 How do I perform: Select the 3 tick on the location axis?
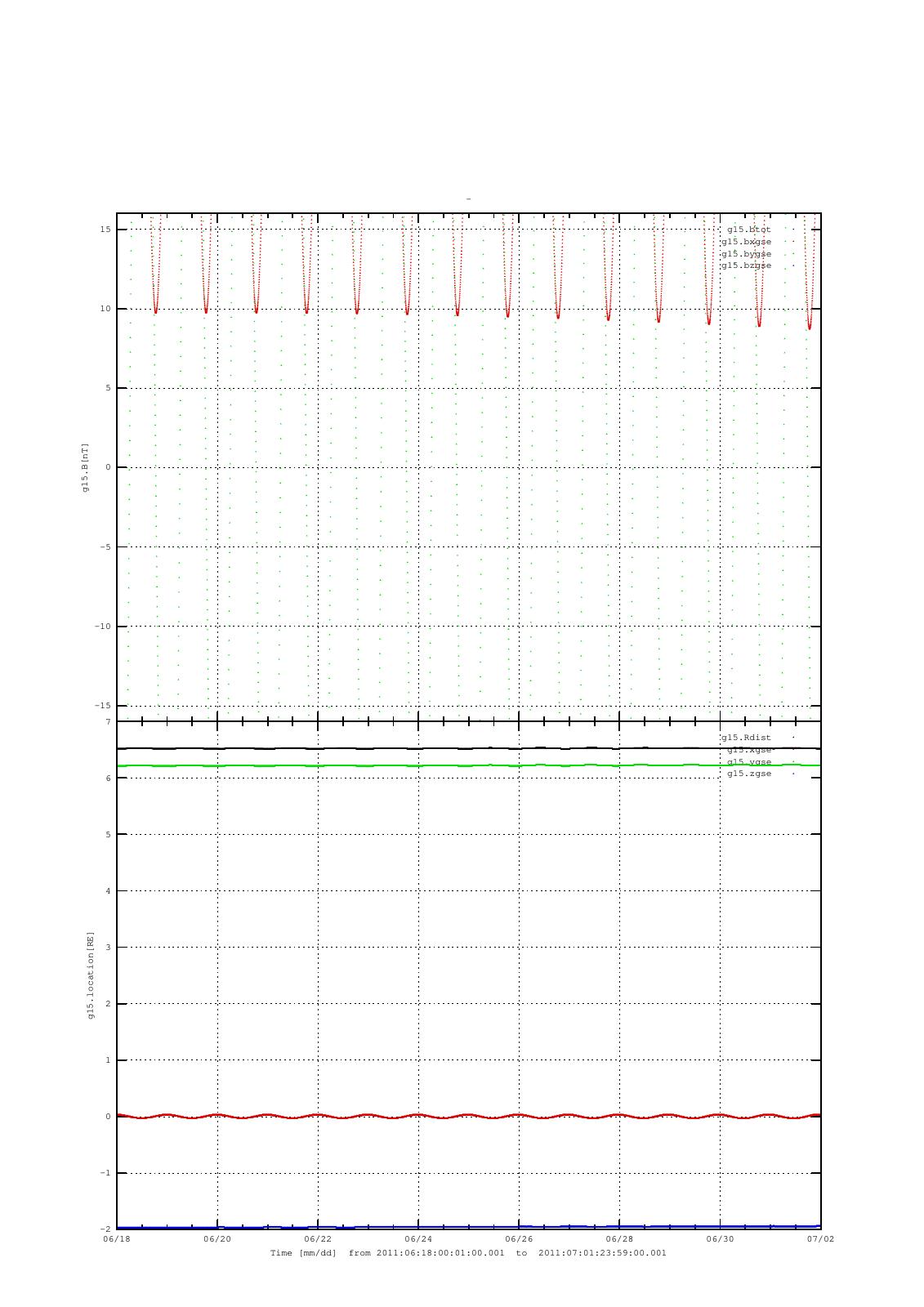pos(108,947)
